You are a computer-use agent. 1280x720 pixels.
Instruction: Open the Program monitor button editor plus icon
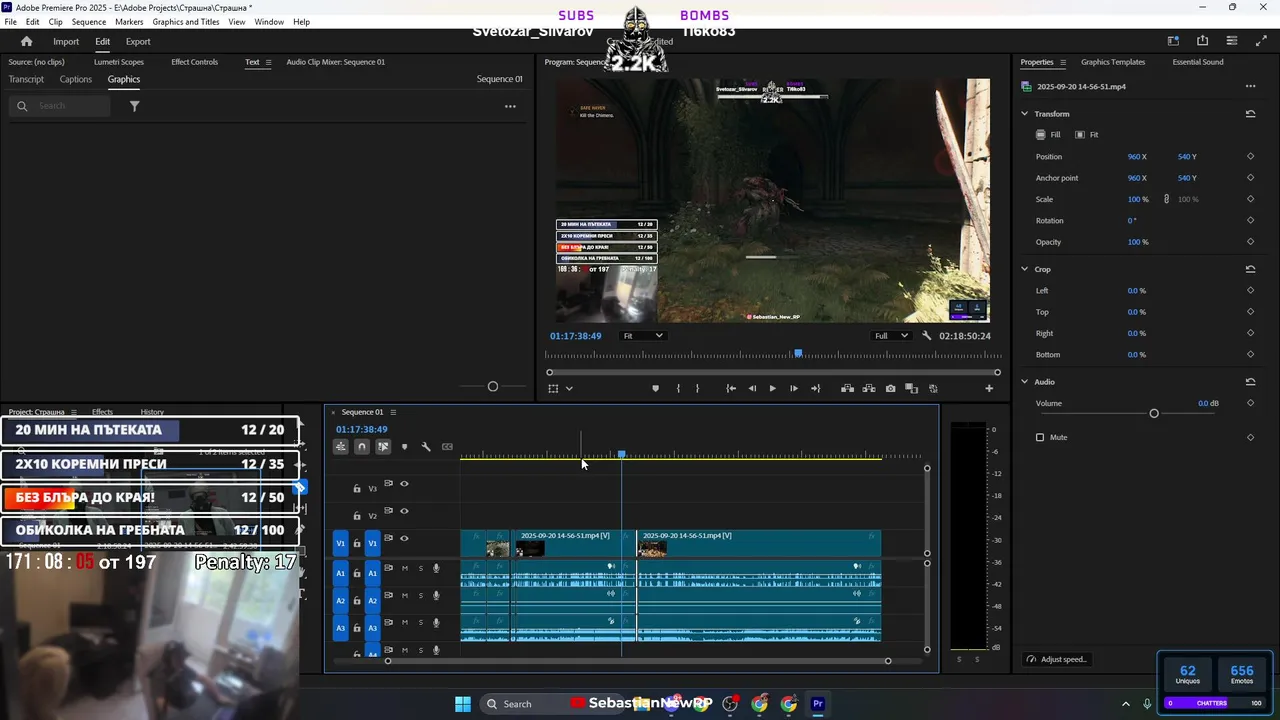989,388
